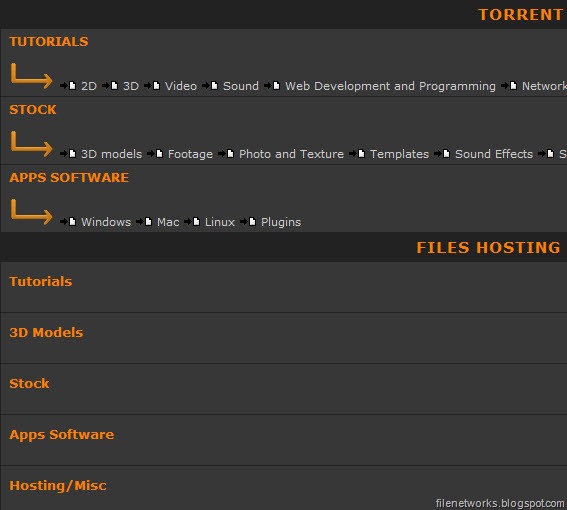This screenshot has width=567, height=510.
Task: Click the page icon beside Plugins
Action: point(252,222)
